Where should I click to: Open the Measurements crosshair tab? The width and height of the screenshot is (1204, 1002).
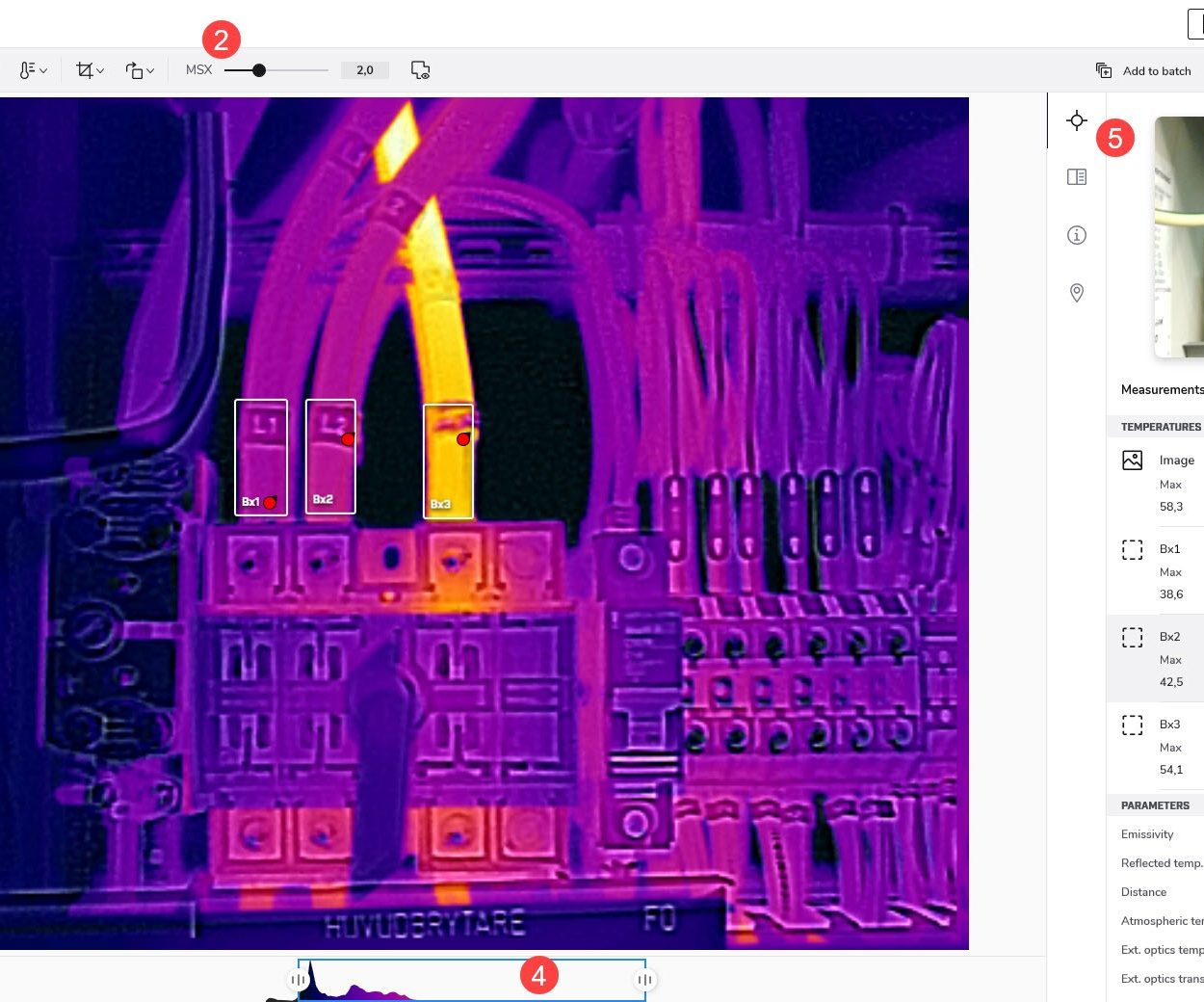(x=1077, y=120)
